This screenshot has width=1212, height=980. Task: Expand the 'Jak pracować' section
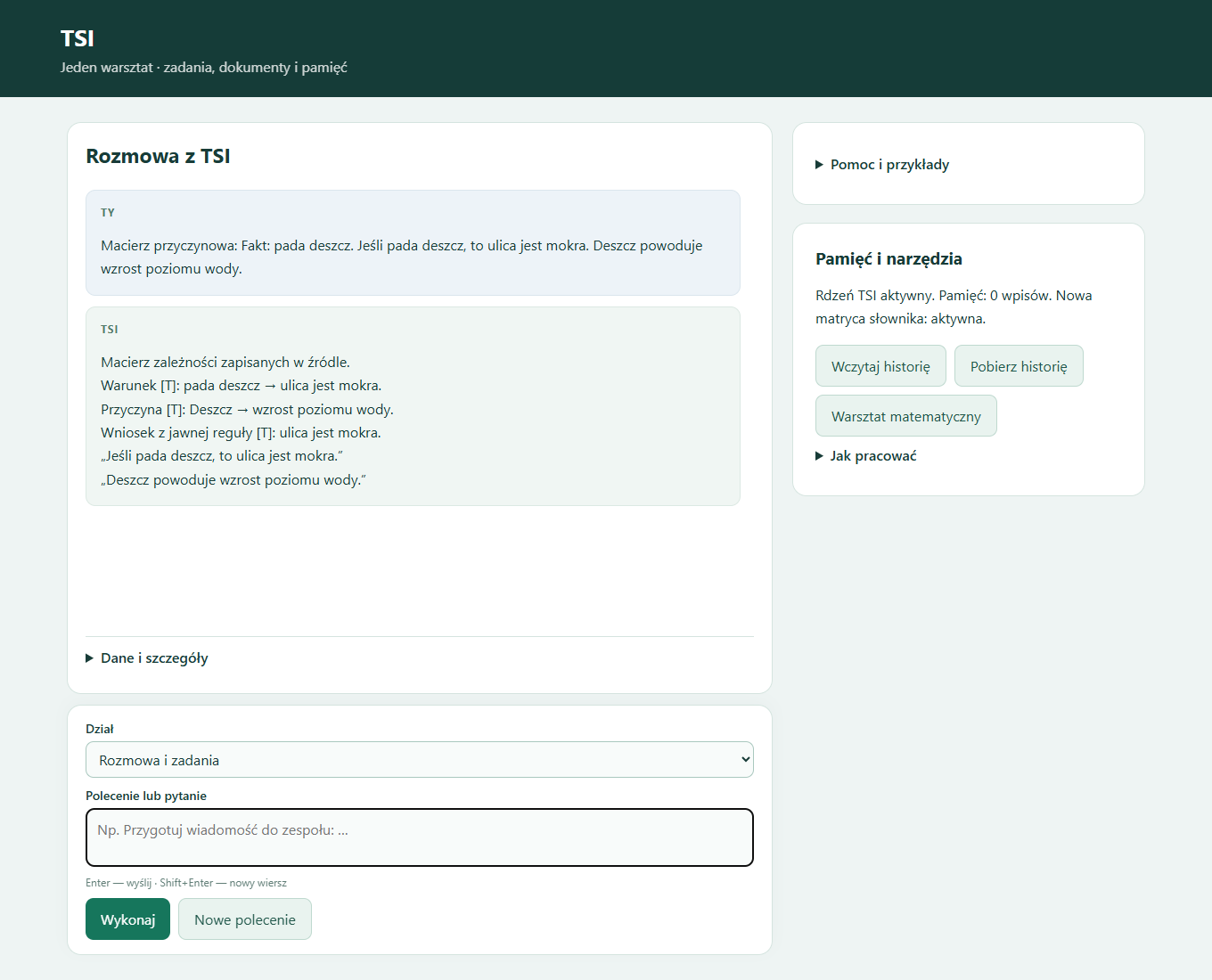point(866,456)
